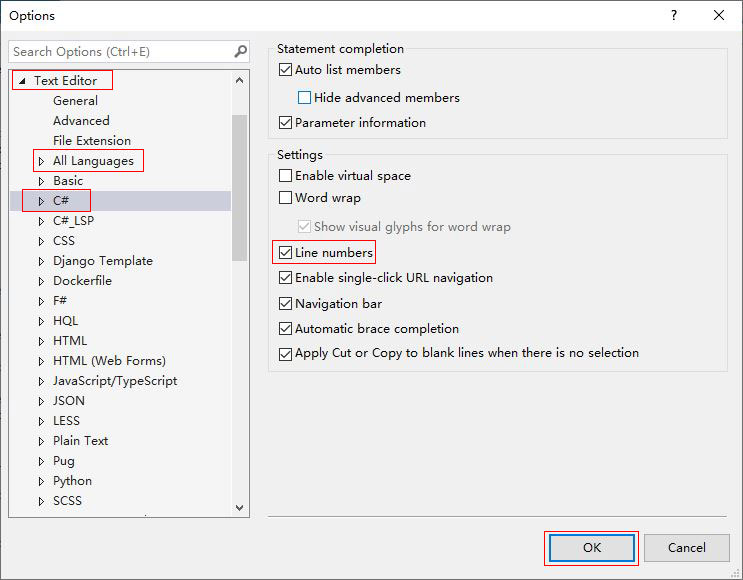
Task: Click the Search Options input field
Action: tap(120, 51)
